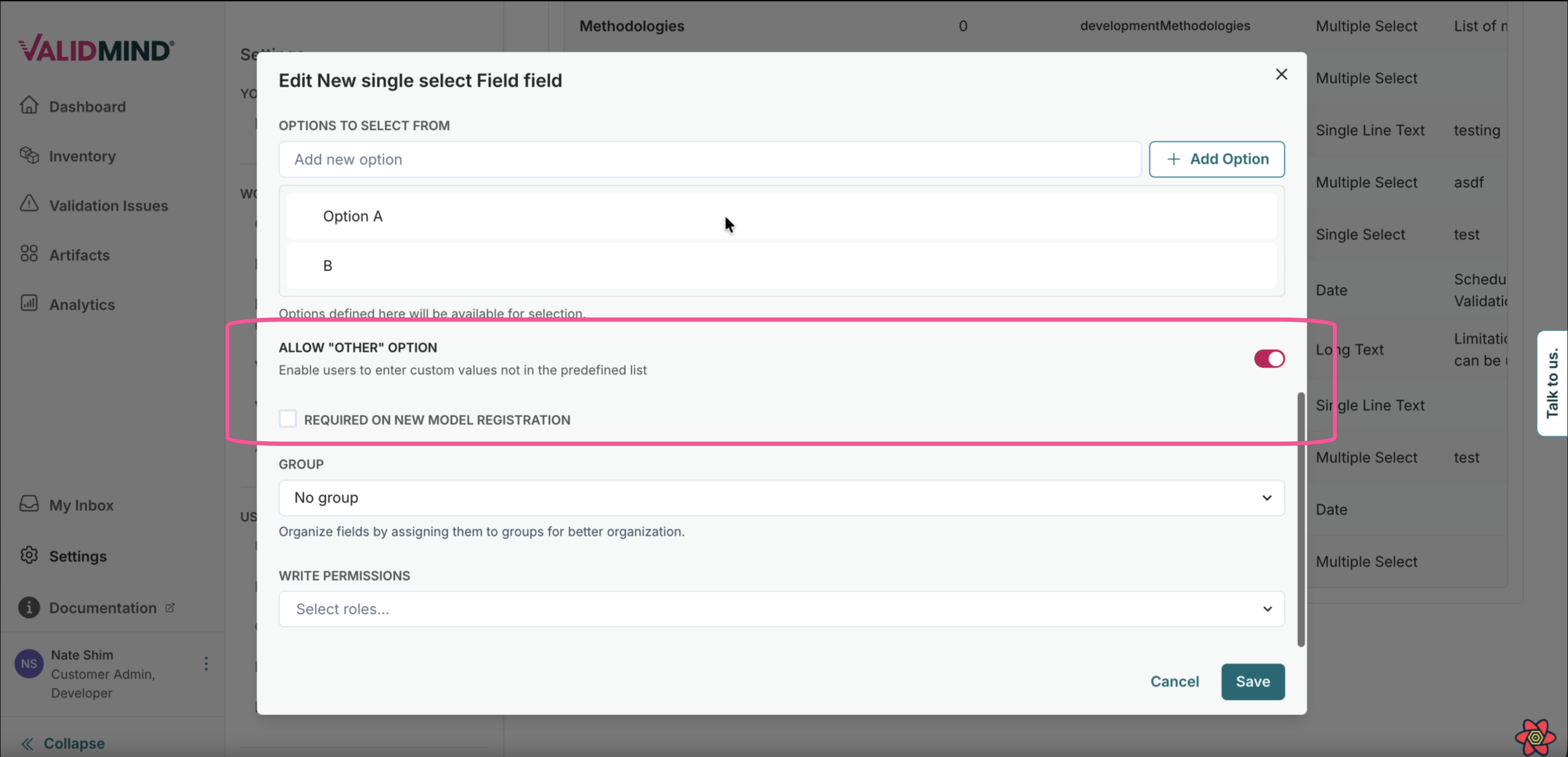
Task: Select option B in the list
Action: click(327, 265)
